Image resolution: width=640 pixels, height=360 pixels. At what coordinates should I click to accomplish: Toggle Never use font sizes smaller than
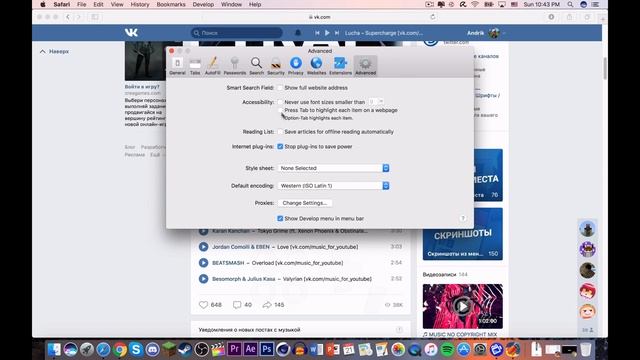pos(280,102)
